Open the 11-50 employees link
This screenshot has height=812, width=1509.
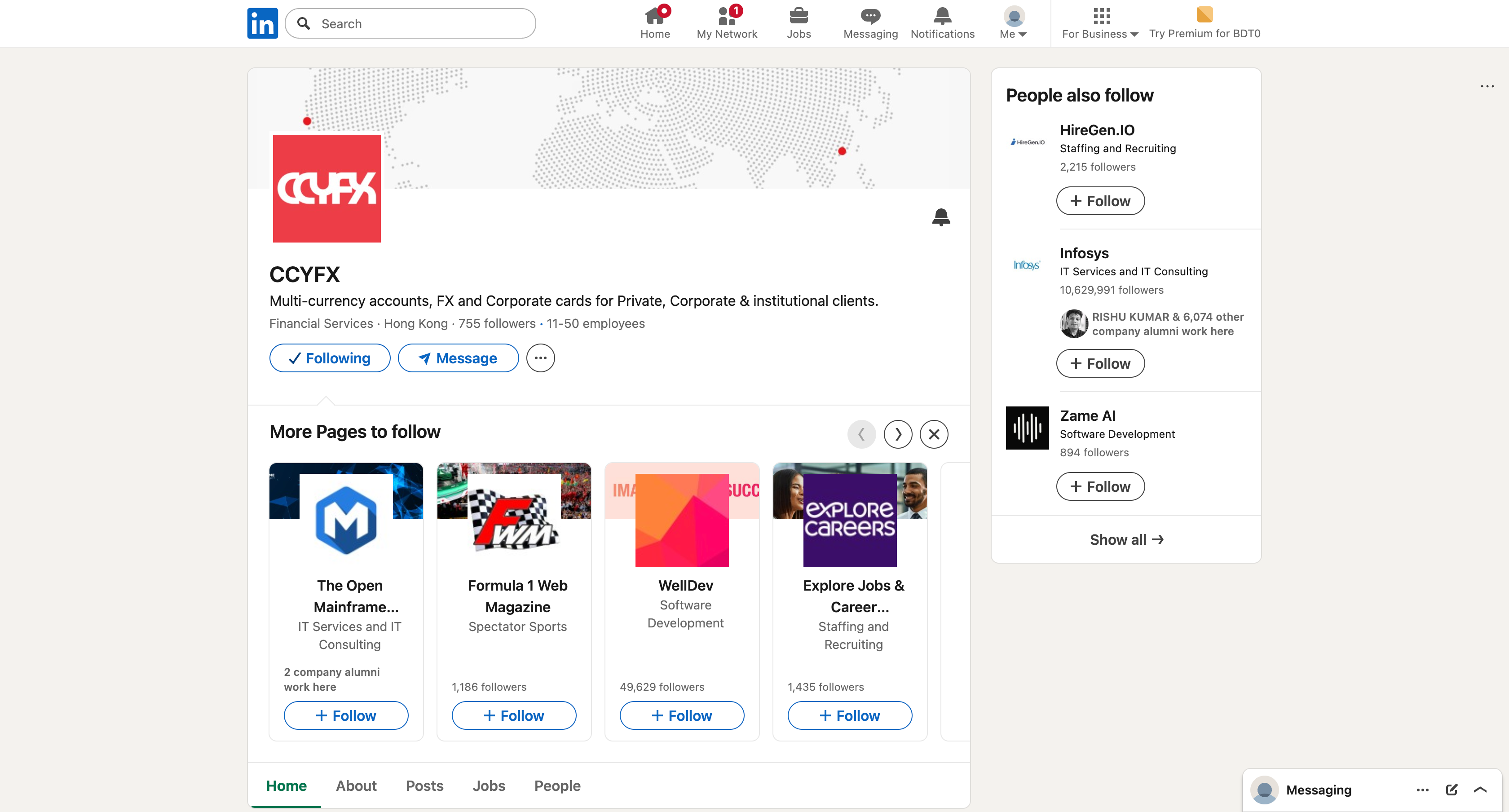596,323
